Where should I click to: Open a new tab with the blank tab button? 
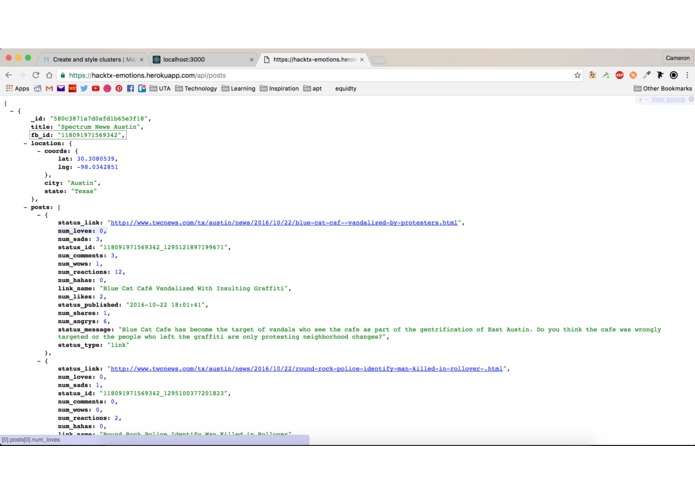(378, 60)
